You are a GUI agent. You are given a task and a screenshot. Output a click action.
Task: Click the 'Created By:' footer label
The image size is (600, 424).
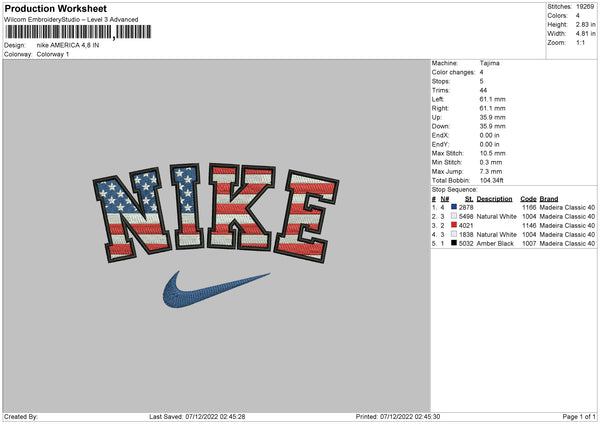coord(21,416)
